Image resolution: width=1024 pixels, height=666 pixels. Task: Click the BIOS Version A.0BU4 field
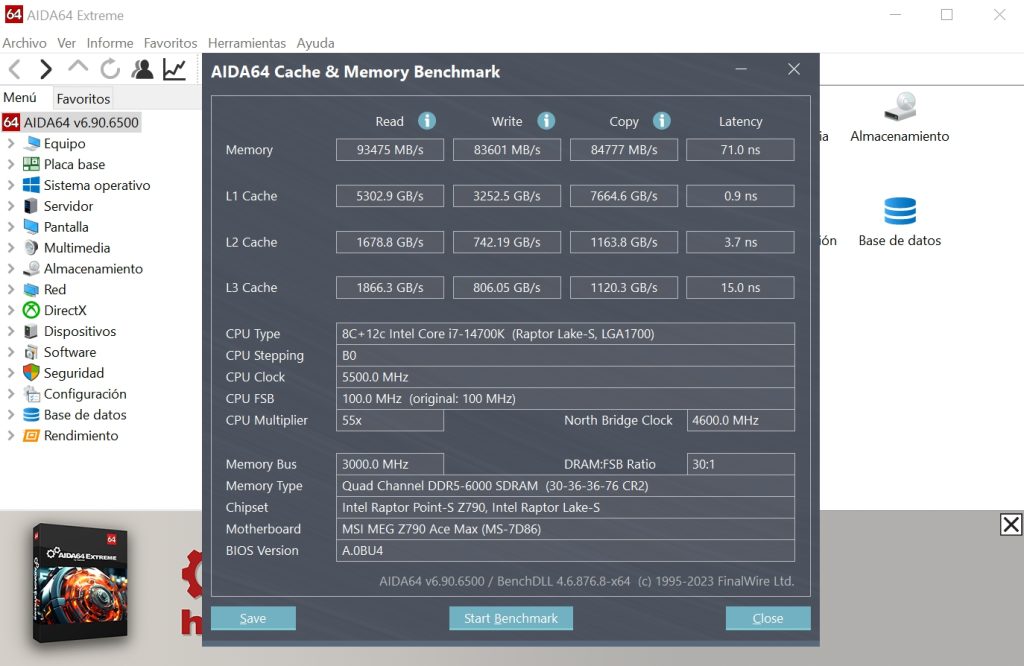click(566, 550)
